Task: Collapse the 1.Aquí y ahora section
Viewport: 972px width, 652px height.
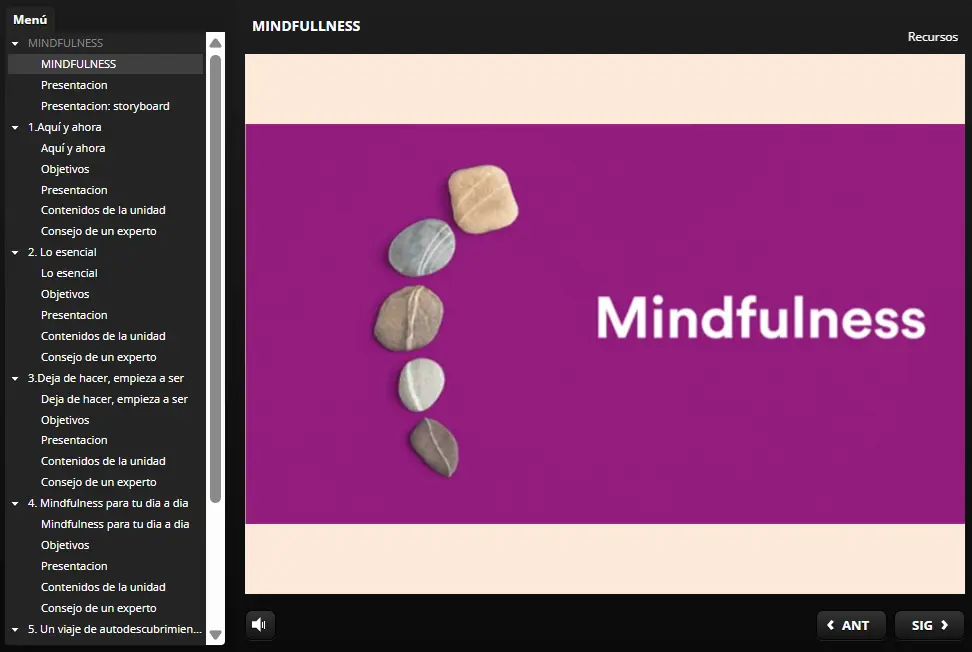Action: [x=15, y=128]
